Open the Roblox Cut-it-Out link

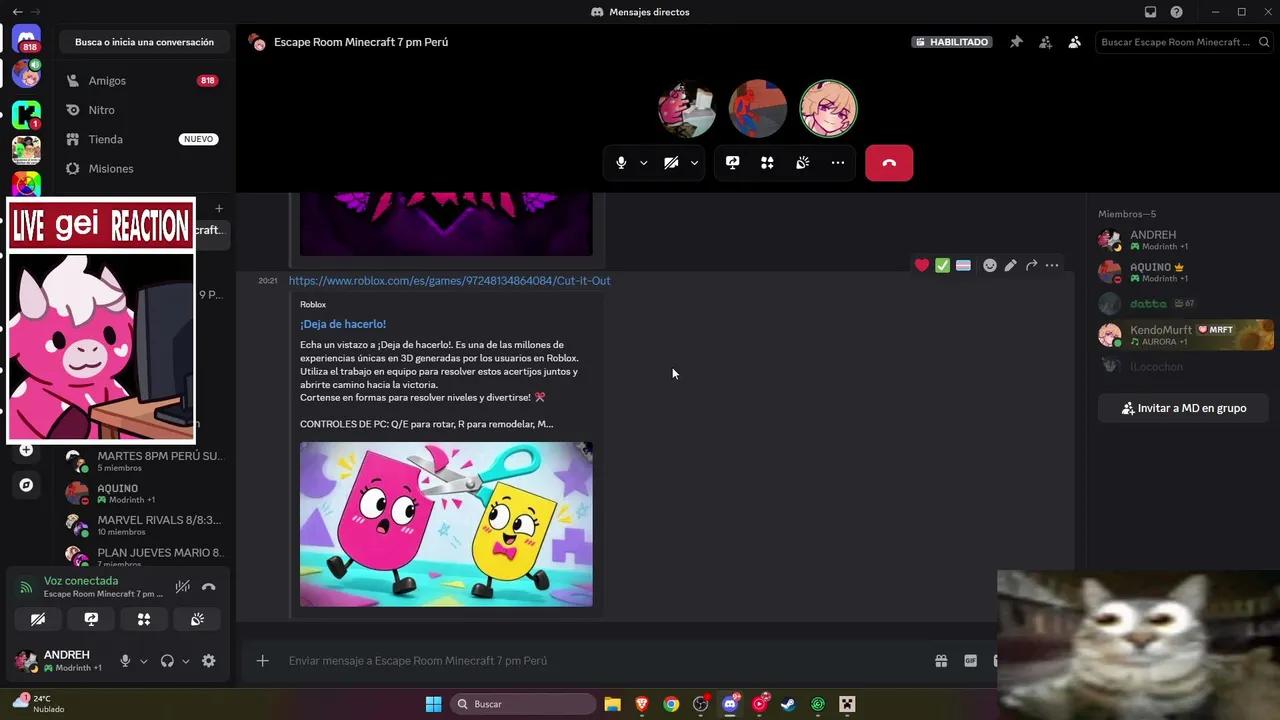pyautogui.click(x=450, y=281)
